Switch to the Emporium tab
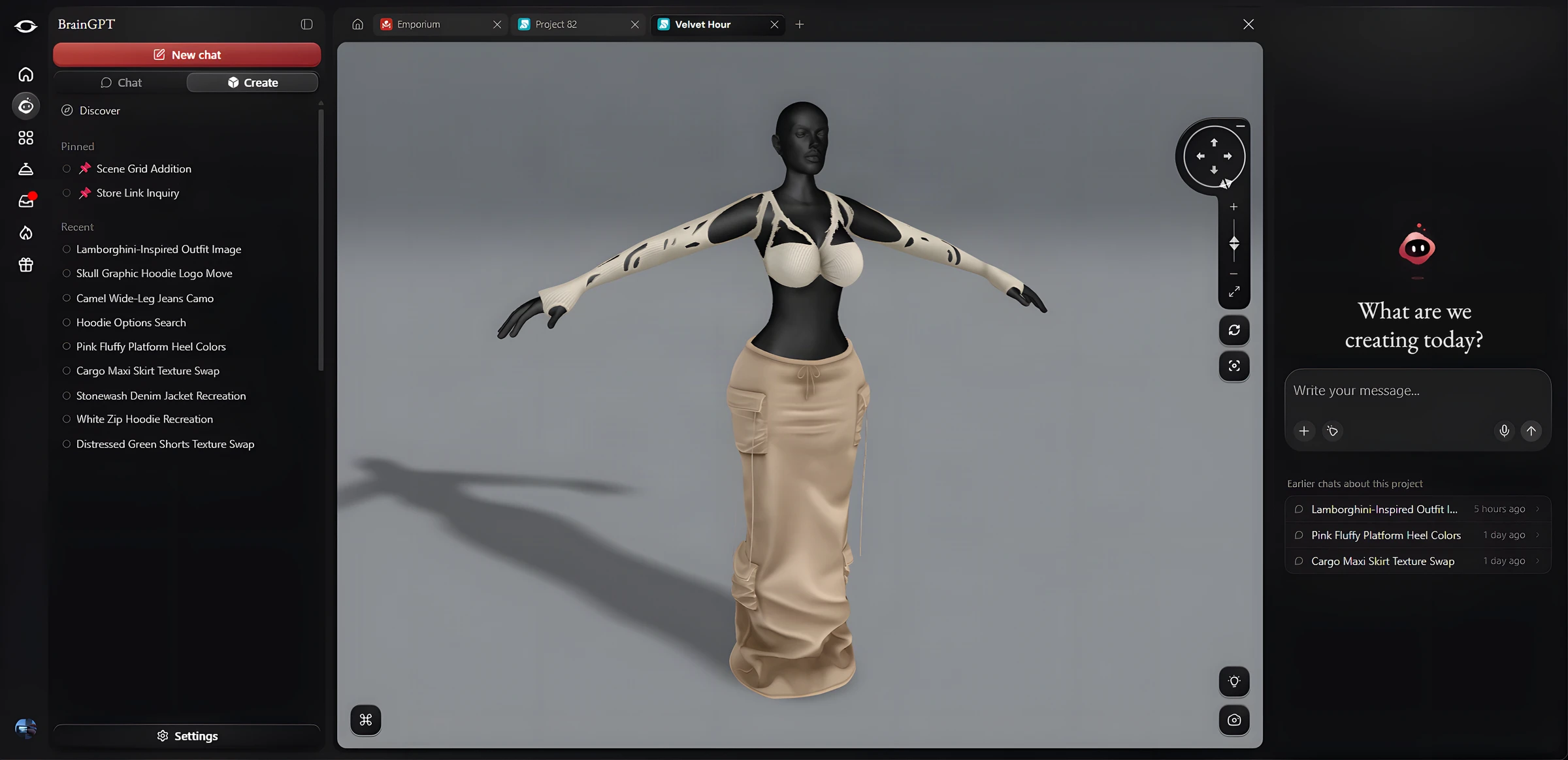The height and width of the screenshot is (760, 1568). [x=441, y=24]
